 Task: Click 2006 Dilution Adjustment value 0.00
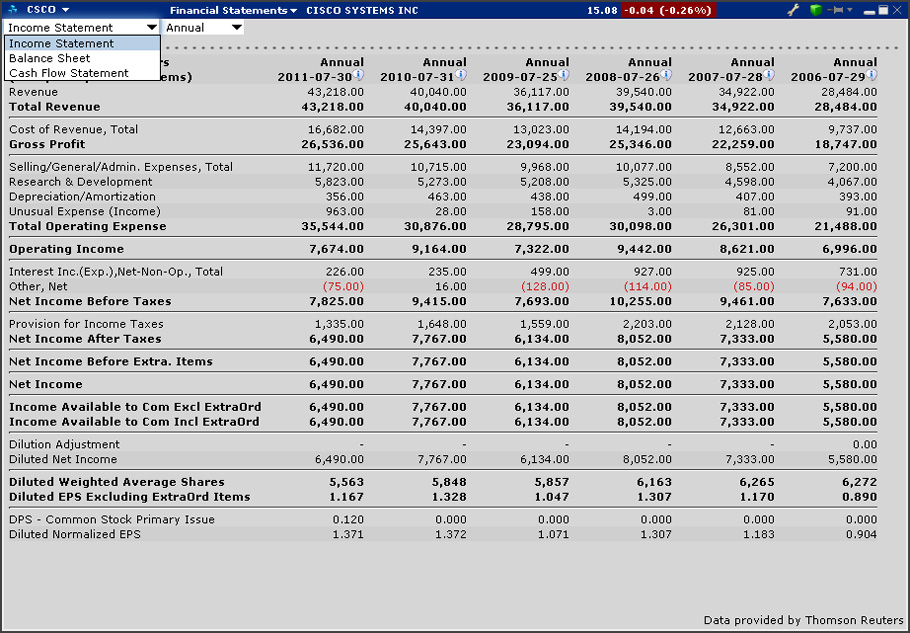coord(865,444)
